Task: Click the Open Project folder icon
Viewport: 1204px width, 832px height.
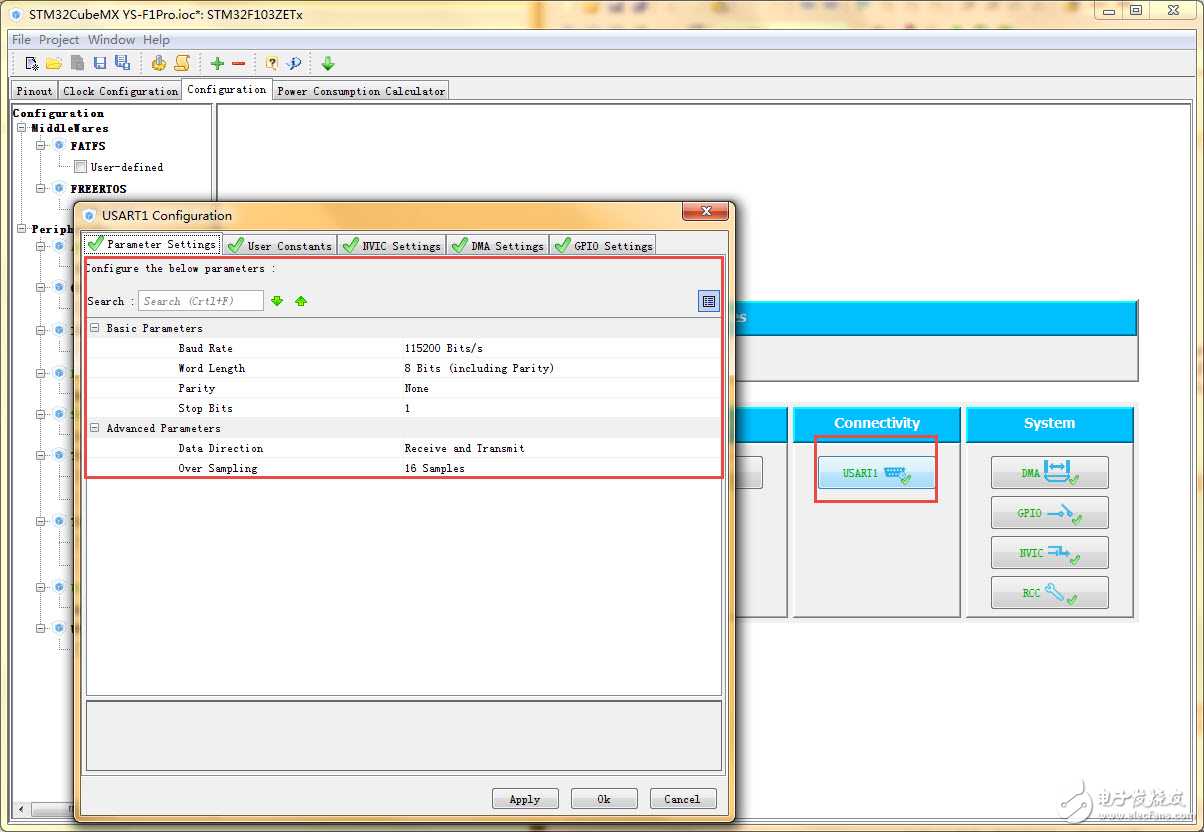Action: pyautogui.click(x=54, y=63)
